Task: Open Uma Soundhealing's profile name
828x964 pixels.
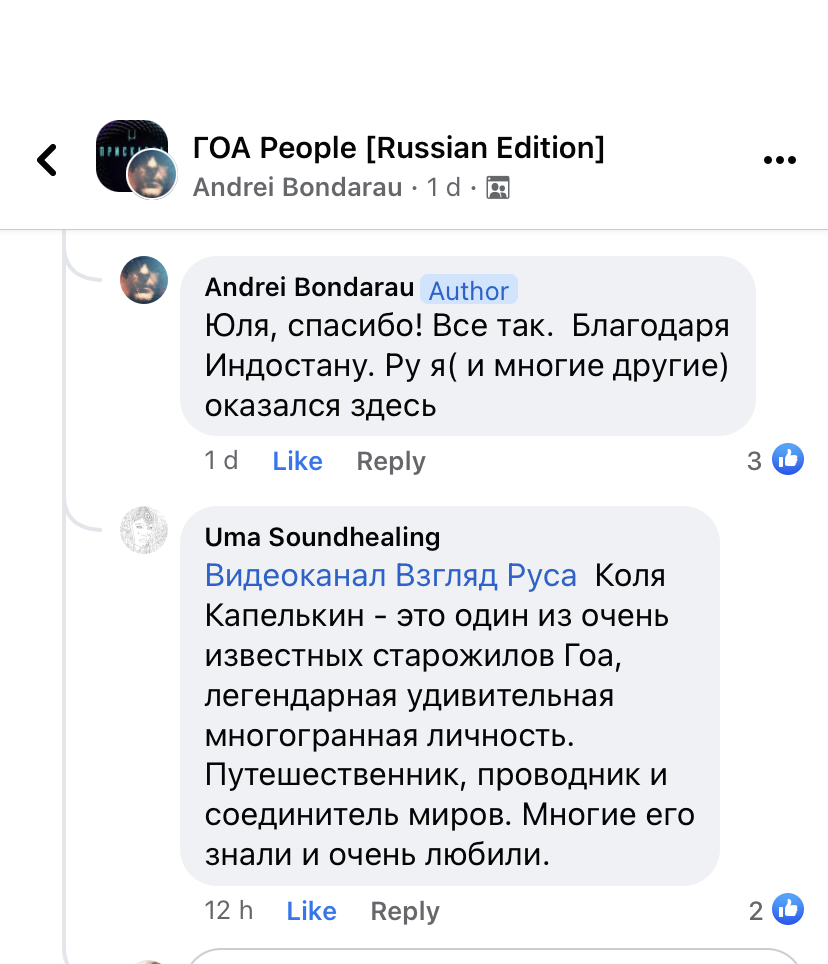Action: tap(322, 537)
